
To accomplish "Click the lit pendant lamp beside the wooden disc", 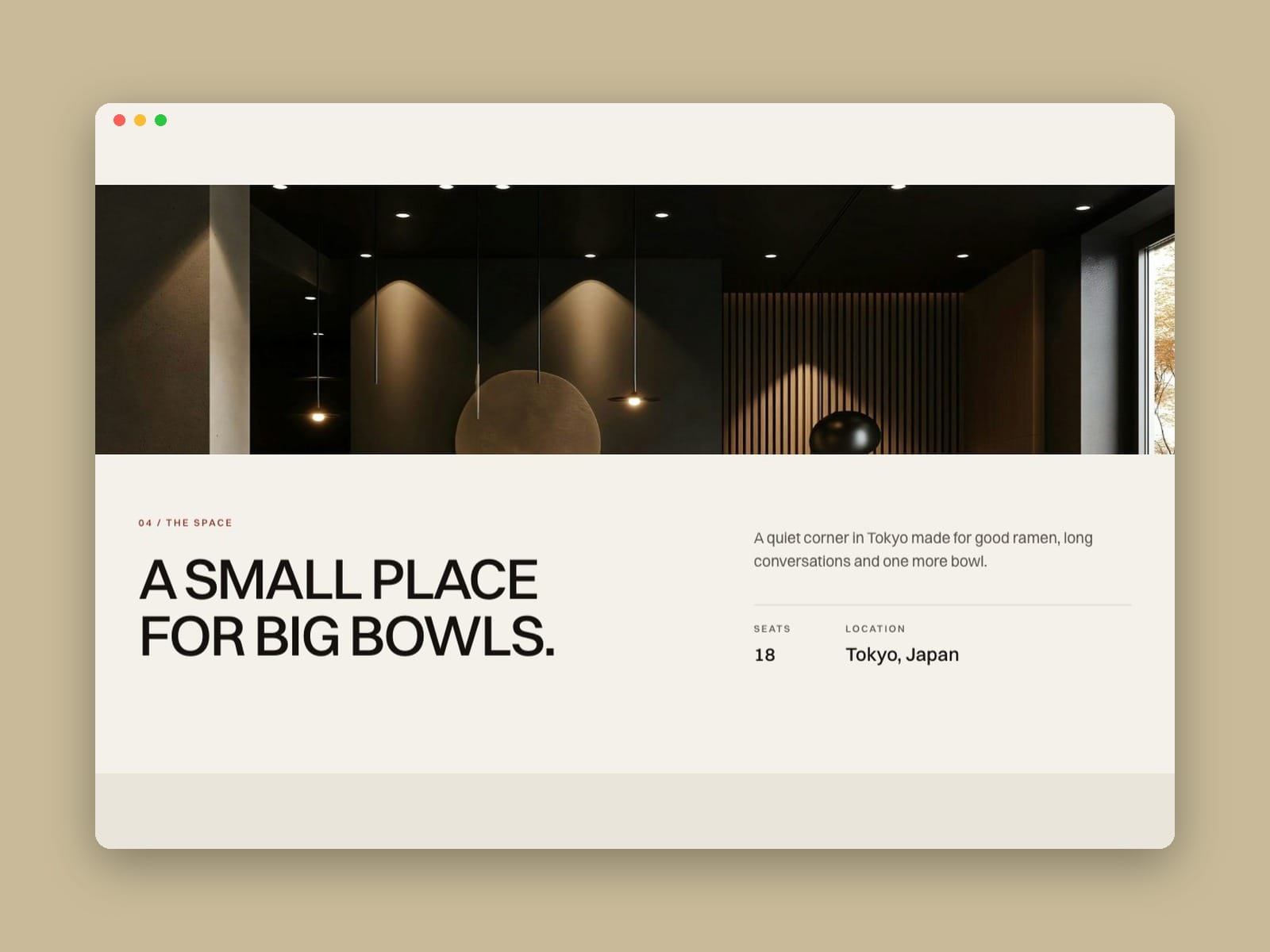I will click(x=633, y=400).
